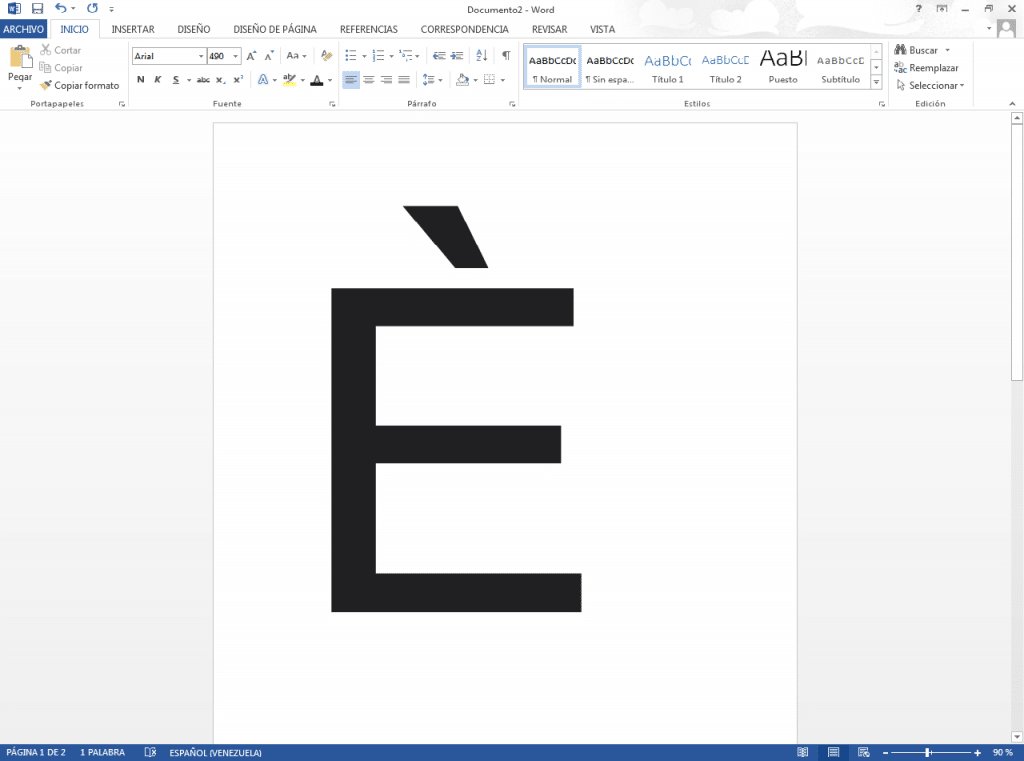
Task: Select the Título 1 style
Action: pyautogui.click(x=667, y=64)
